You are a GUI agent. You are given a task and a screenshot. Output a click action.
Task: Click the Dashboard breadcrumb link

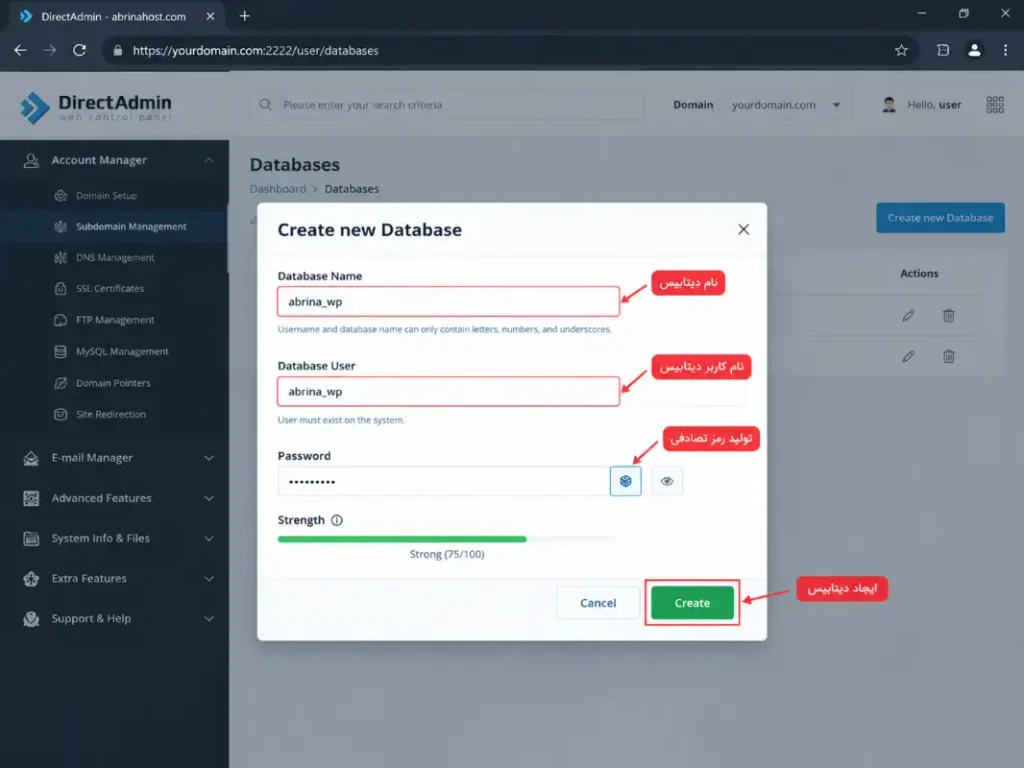coord(278,189)
